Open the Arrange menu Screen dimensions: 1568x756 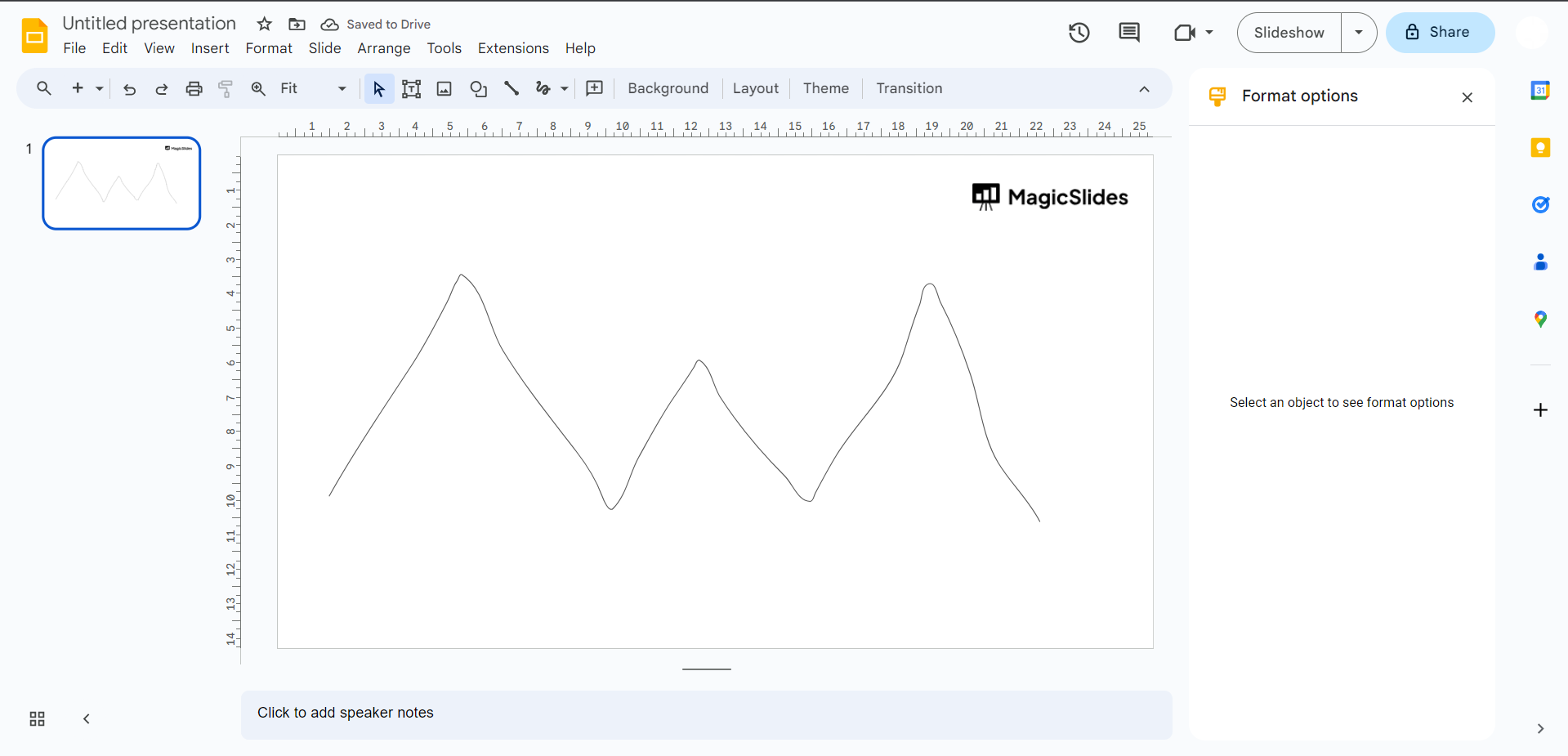pyautogui.click(x=383, y=48)
